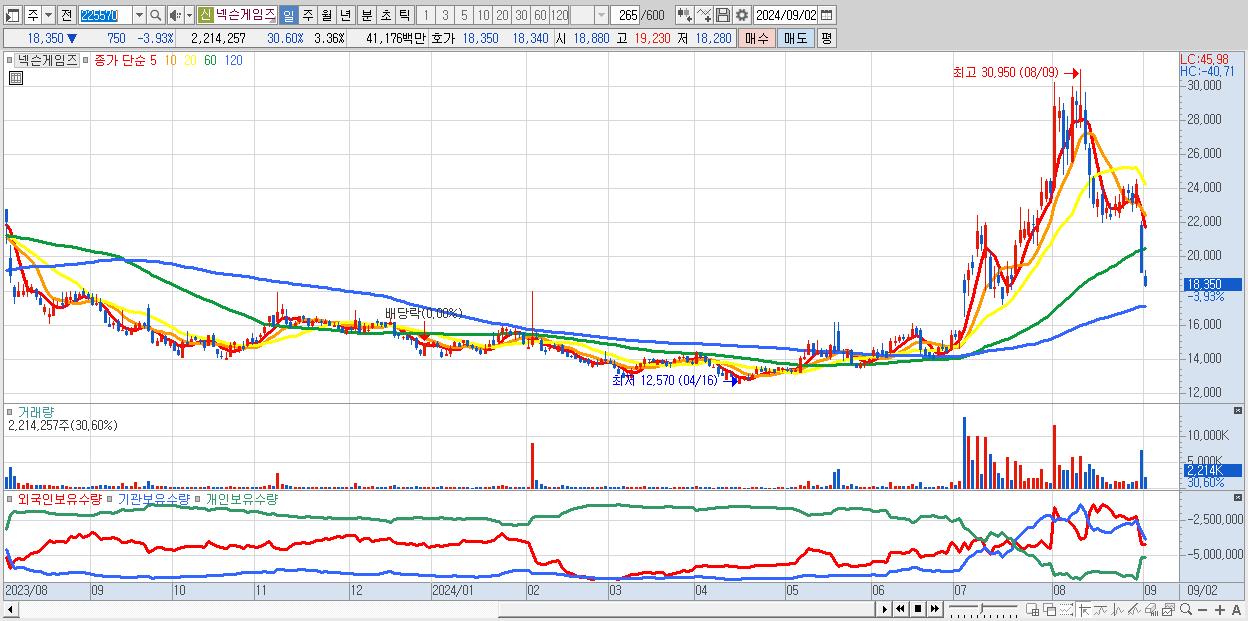
Task: Click the stop button in the bottom bar
Action: click(918, 609)
